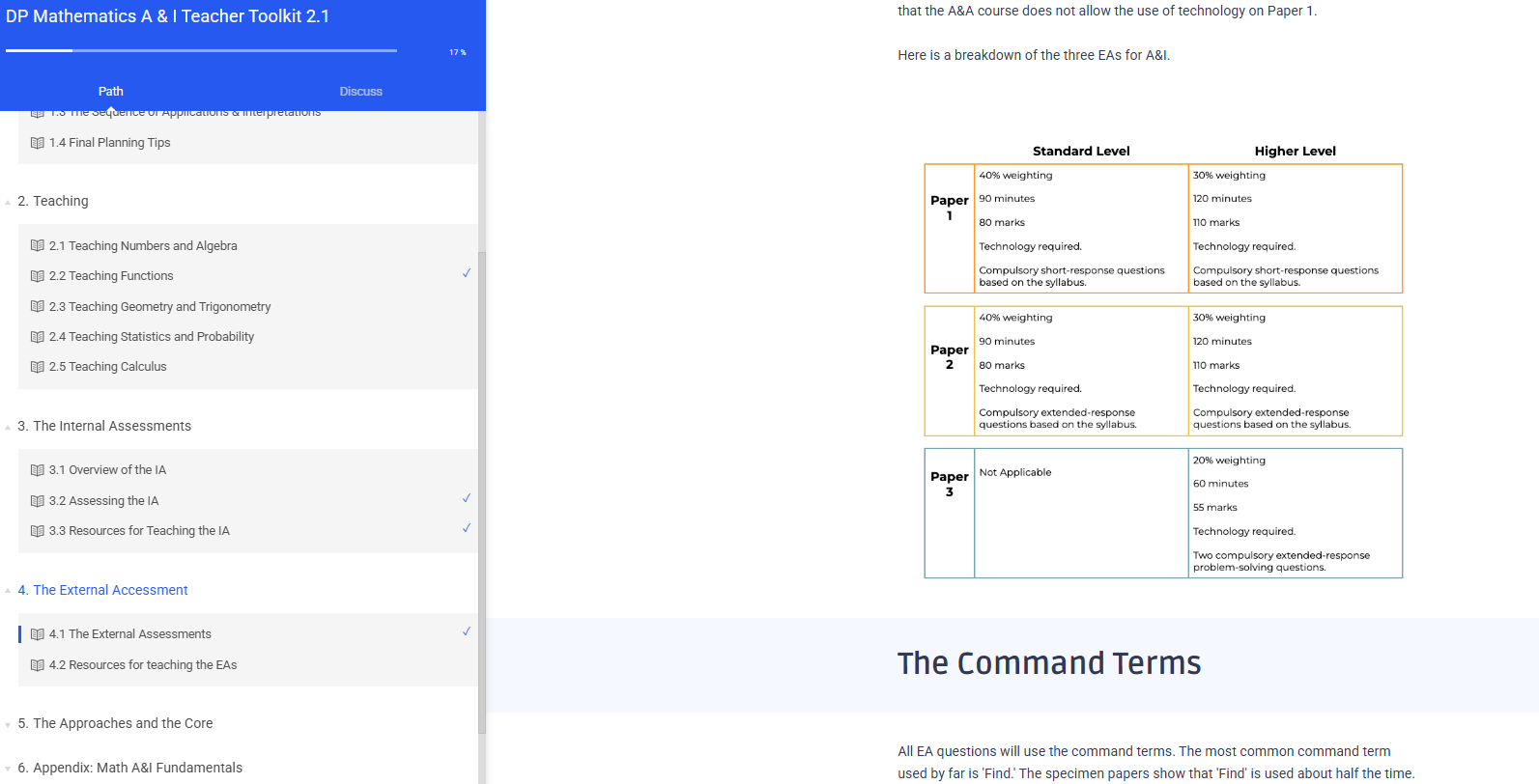The image size is (1539, 784).
Task: Click book icon next to 3.3 Resources for Teaching the IA
Action: [37, 531]
